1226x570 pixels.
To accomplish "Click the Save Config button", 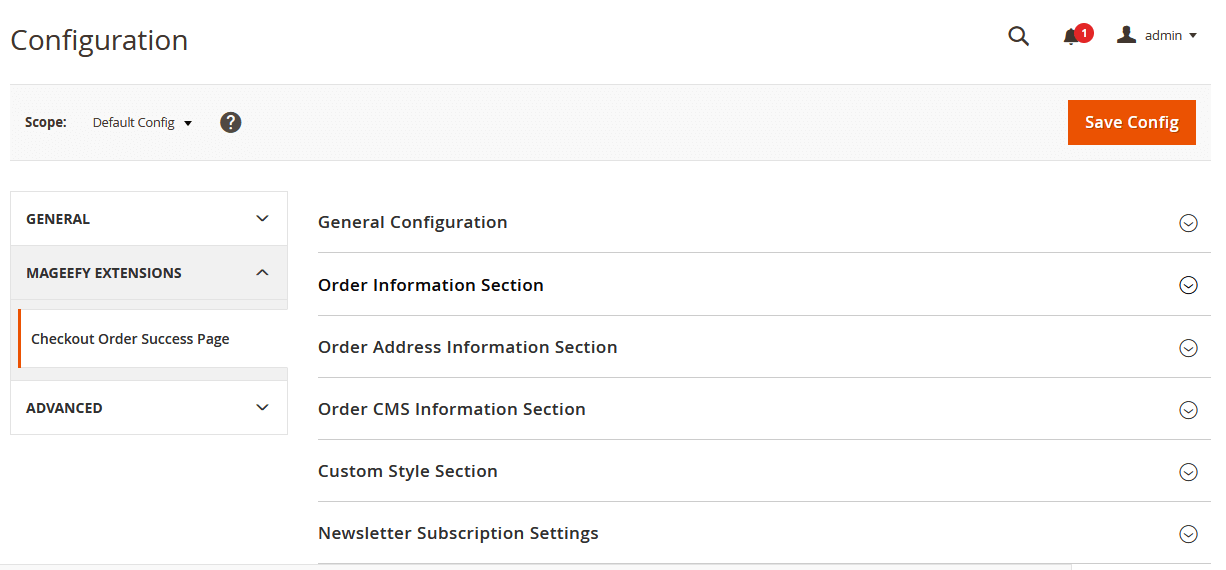I will (1132, 122).
